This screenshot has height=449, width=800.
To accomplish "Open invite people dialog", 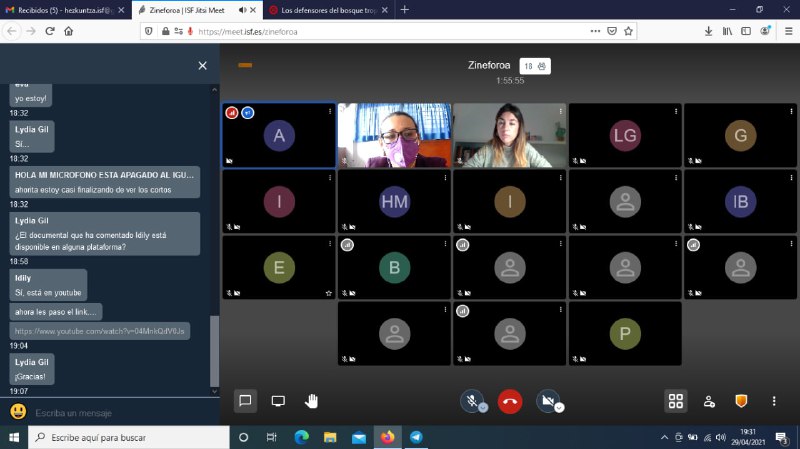I will click(709, 401).
